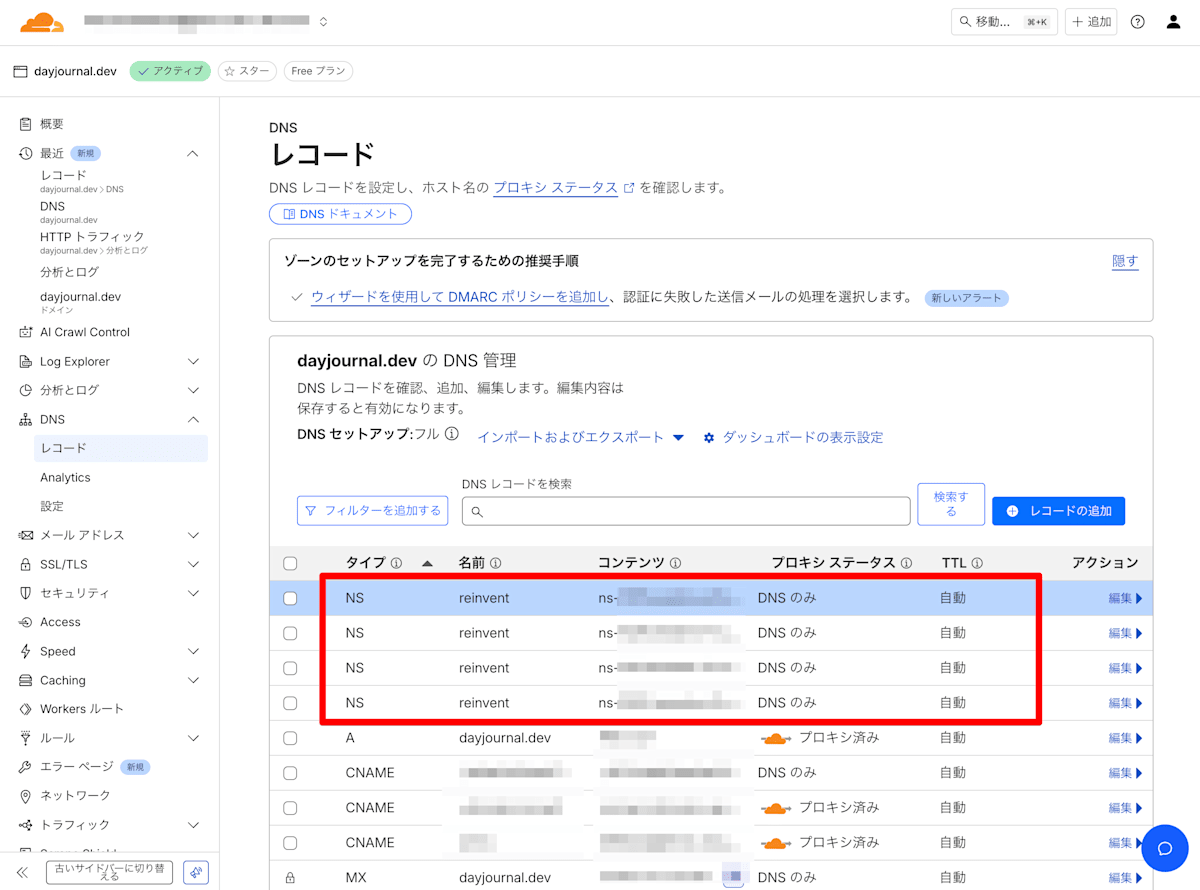Image resolution: width=1200 pixels, height=890 pixels.
Task: Expand the Log Explorer menu chevron
Action: point(193,361)
